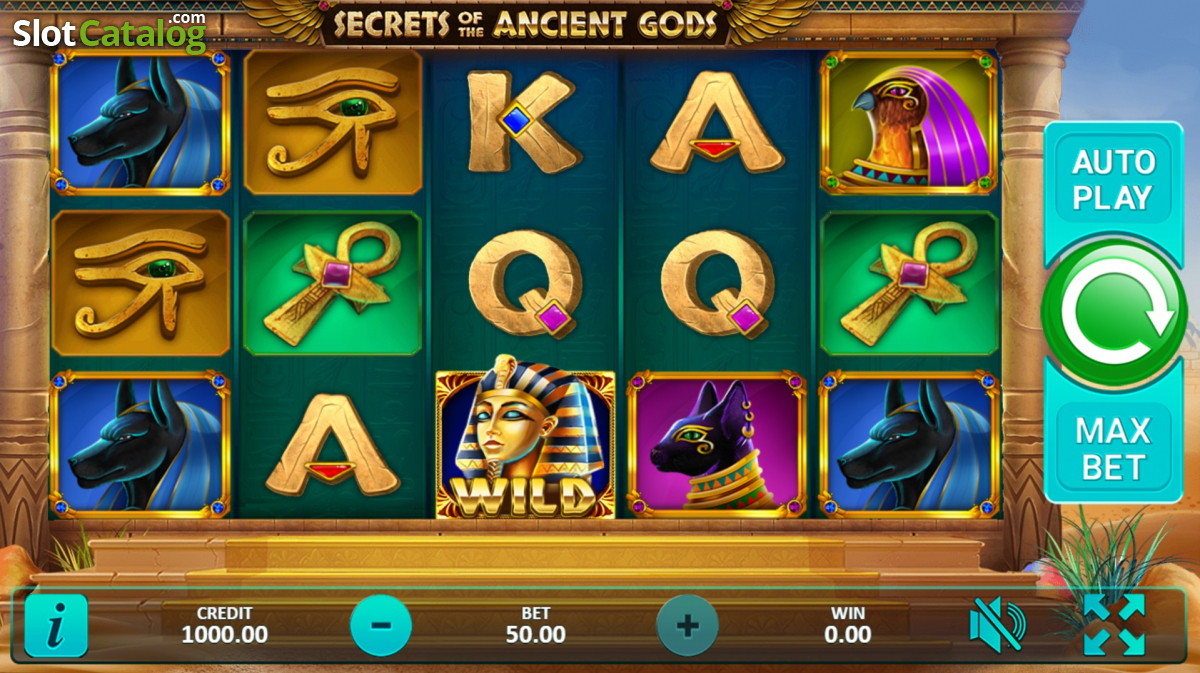
Task: Click the Horus falcon symbol
Action: click(909, 123)
